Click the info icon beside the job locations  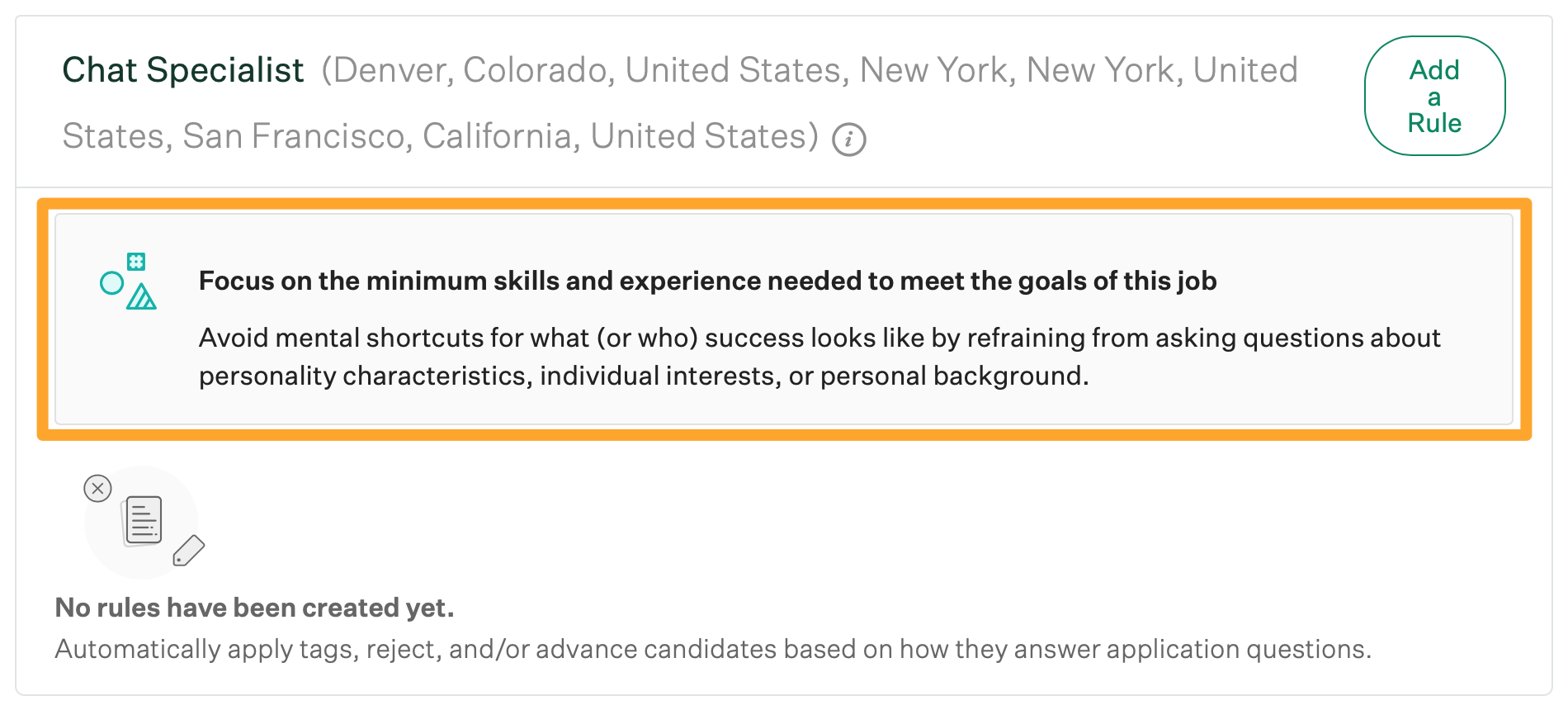click(848, 139)
